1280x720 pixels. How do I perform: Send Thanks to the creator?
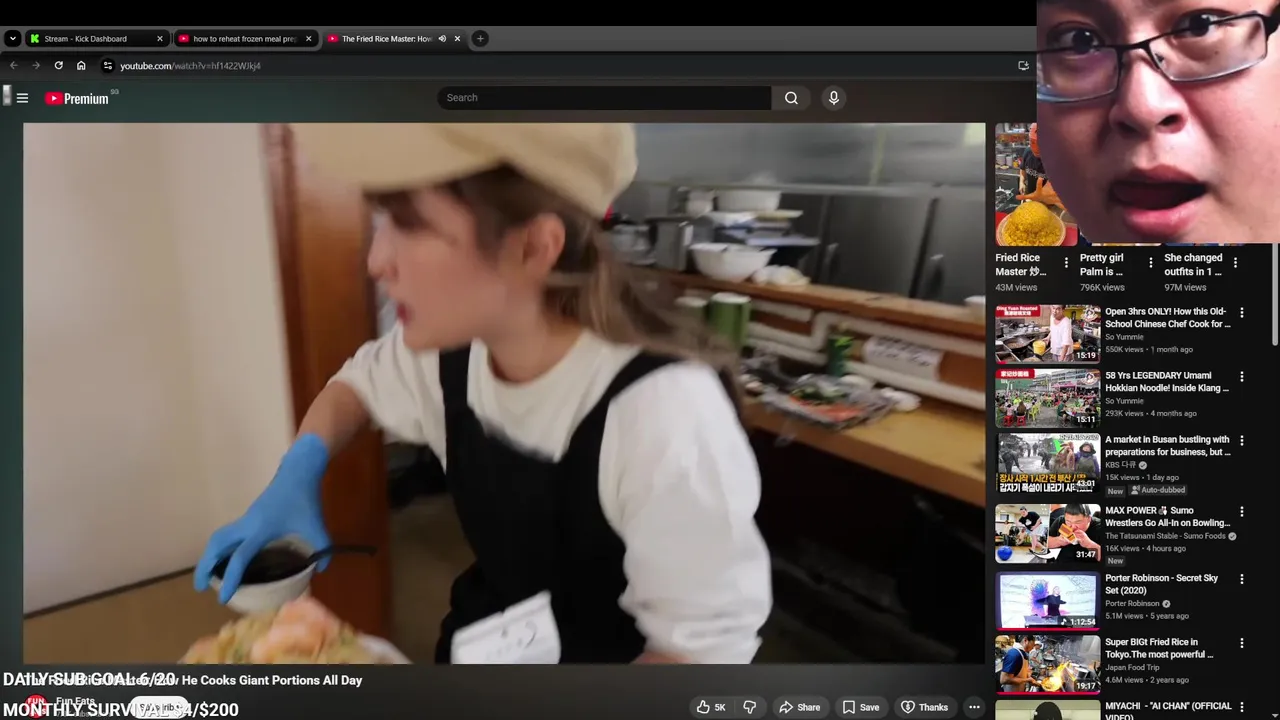click(924, 707)
